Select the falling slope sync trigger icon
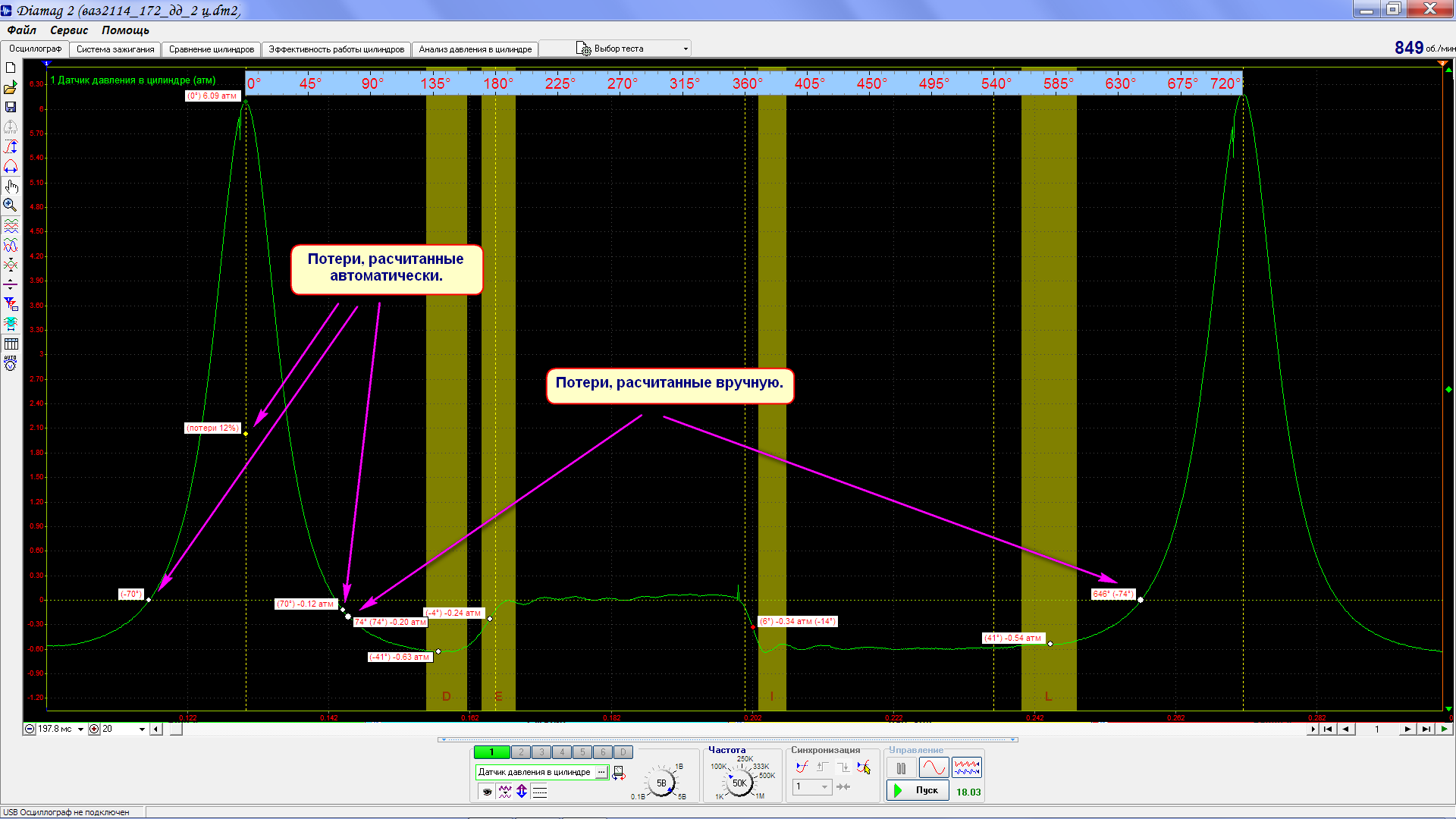 [864, 767]
